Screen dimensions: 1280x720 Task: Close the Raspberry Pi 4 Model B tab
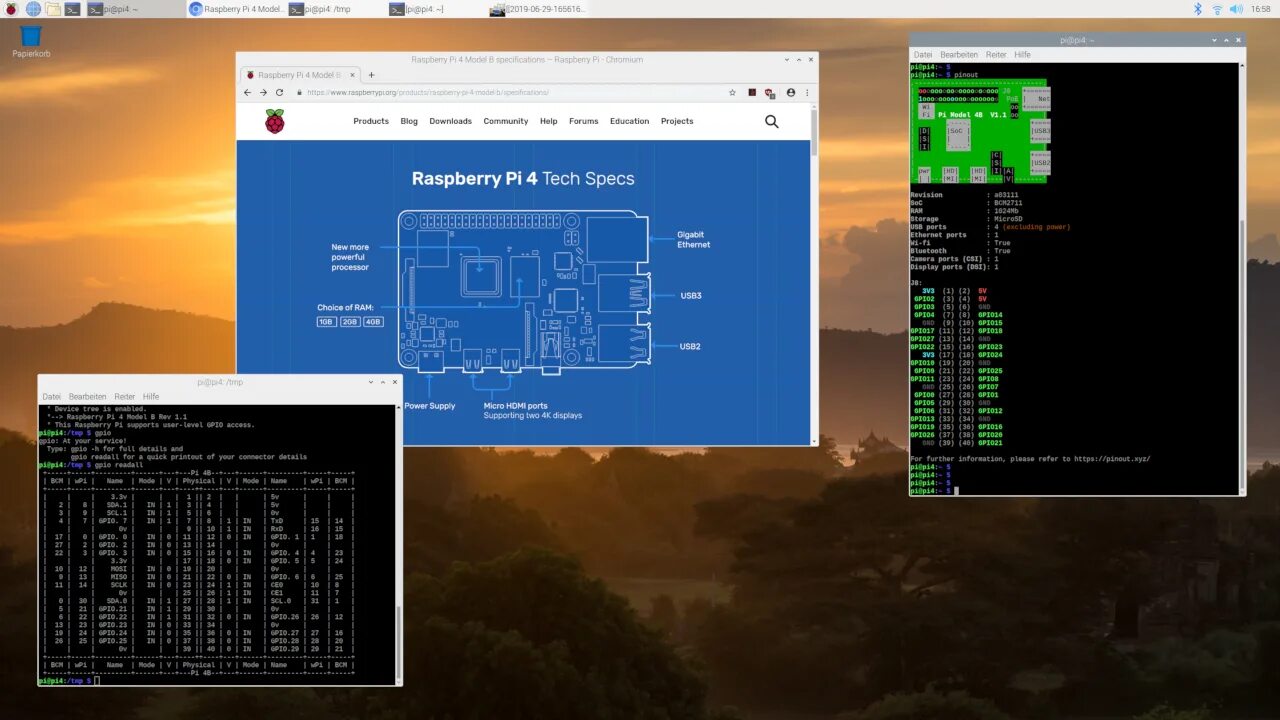pyautogui.click(x=350, y=75)
